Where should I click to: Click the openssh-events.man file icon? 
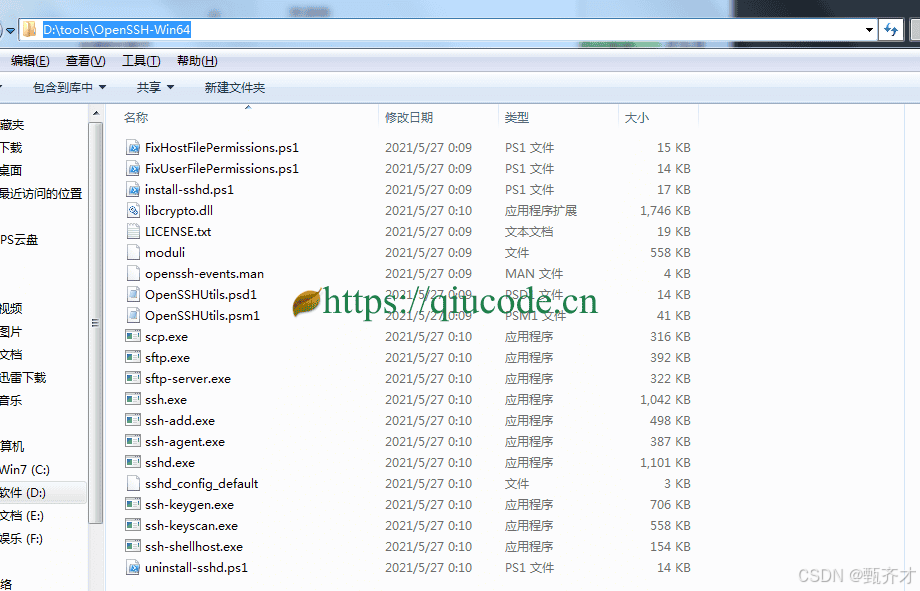coord(133,273)
